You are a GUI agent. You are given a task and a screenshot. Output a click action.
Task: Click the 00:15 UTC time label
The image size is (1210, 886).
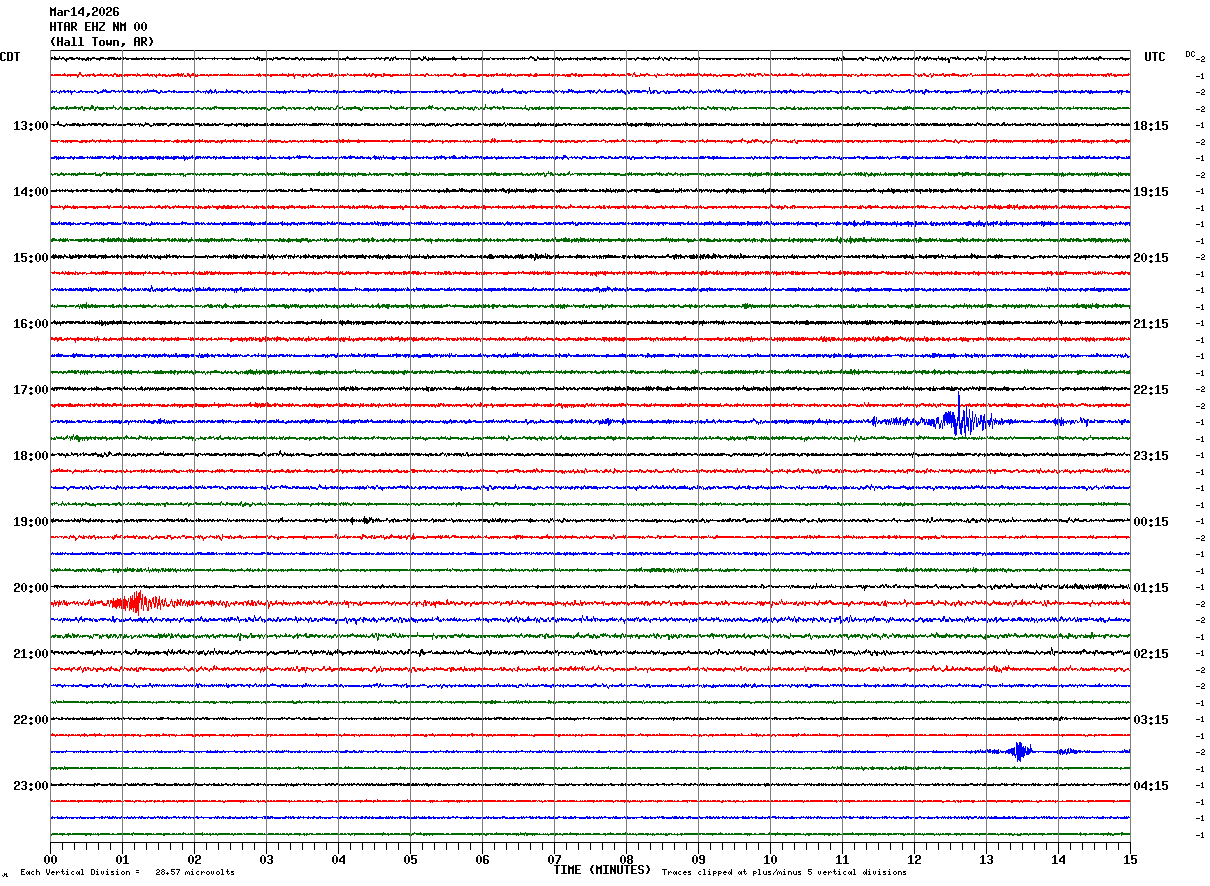tap(1151, 522)
